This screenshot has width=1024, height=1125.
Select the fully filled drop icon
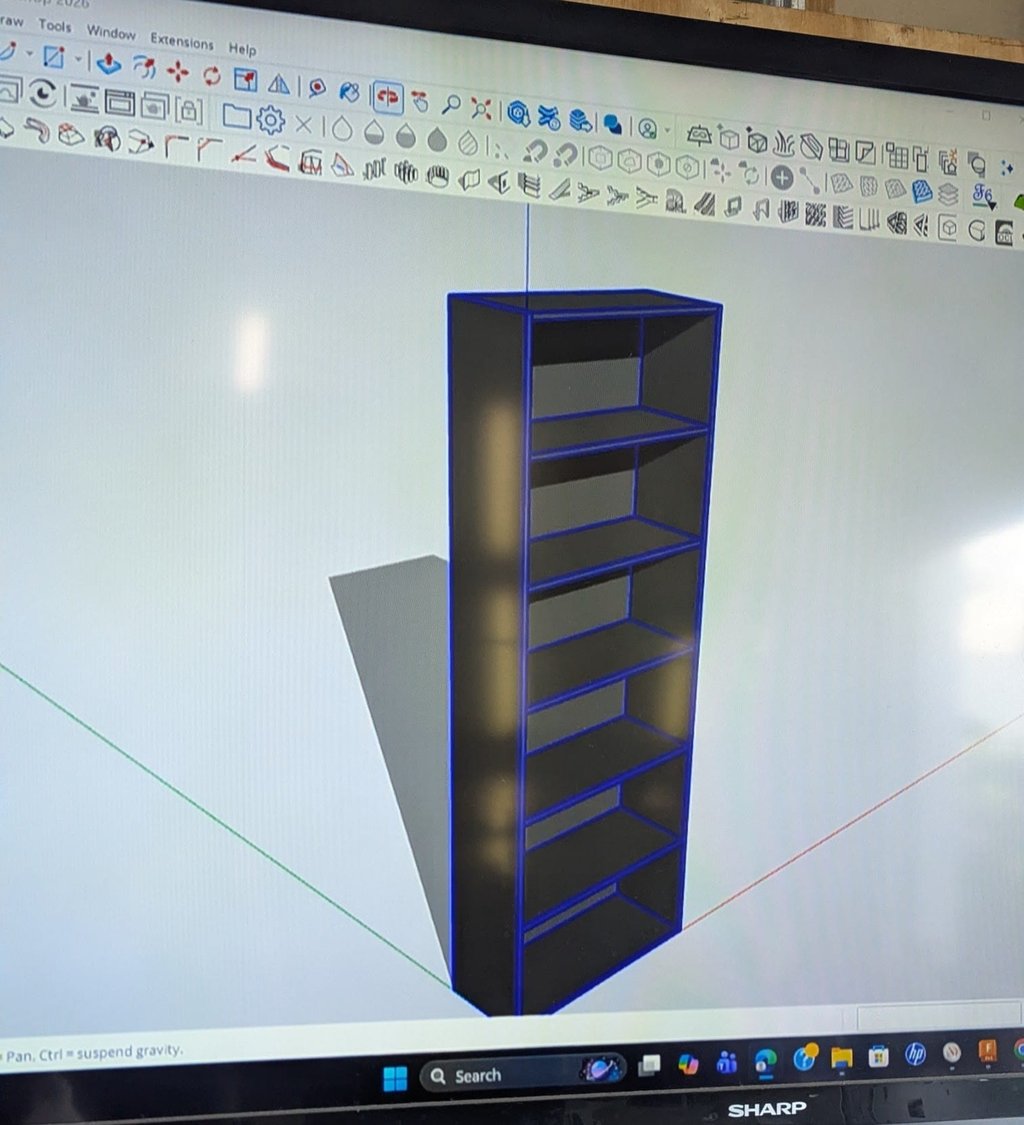tap(436, 140)
